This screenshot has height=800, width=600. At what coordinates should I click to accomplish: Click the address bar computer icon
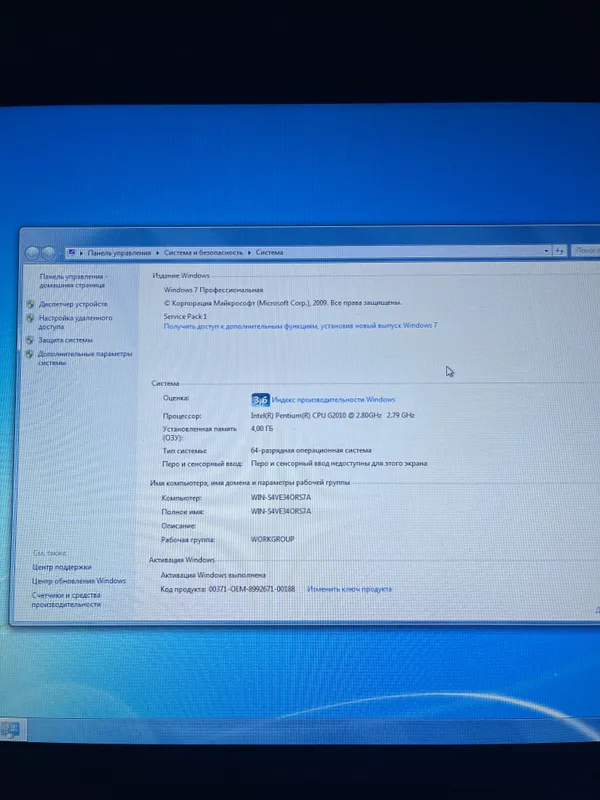(x=71, y=253)
